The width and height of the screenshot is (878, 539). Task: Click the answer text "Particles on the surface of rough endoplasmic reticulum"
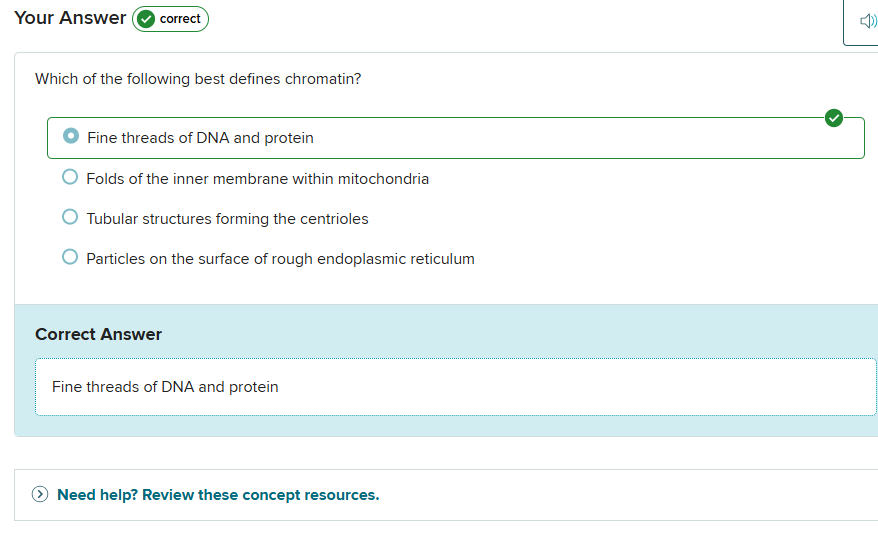tap(280, 259)
